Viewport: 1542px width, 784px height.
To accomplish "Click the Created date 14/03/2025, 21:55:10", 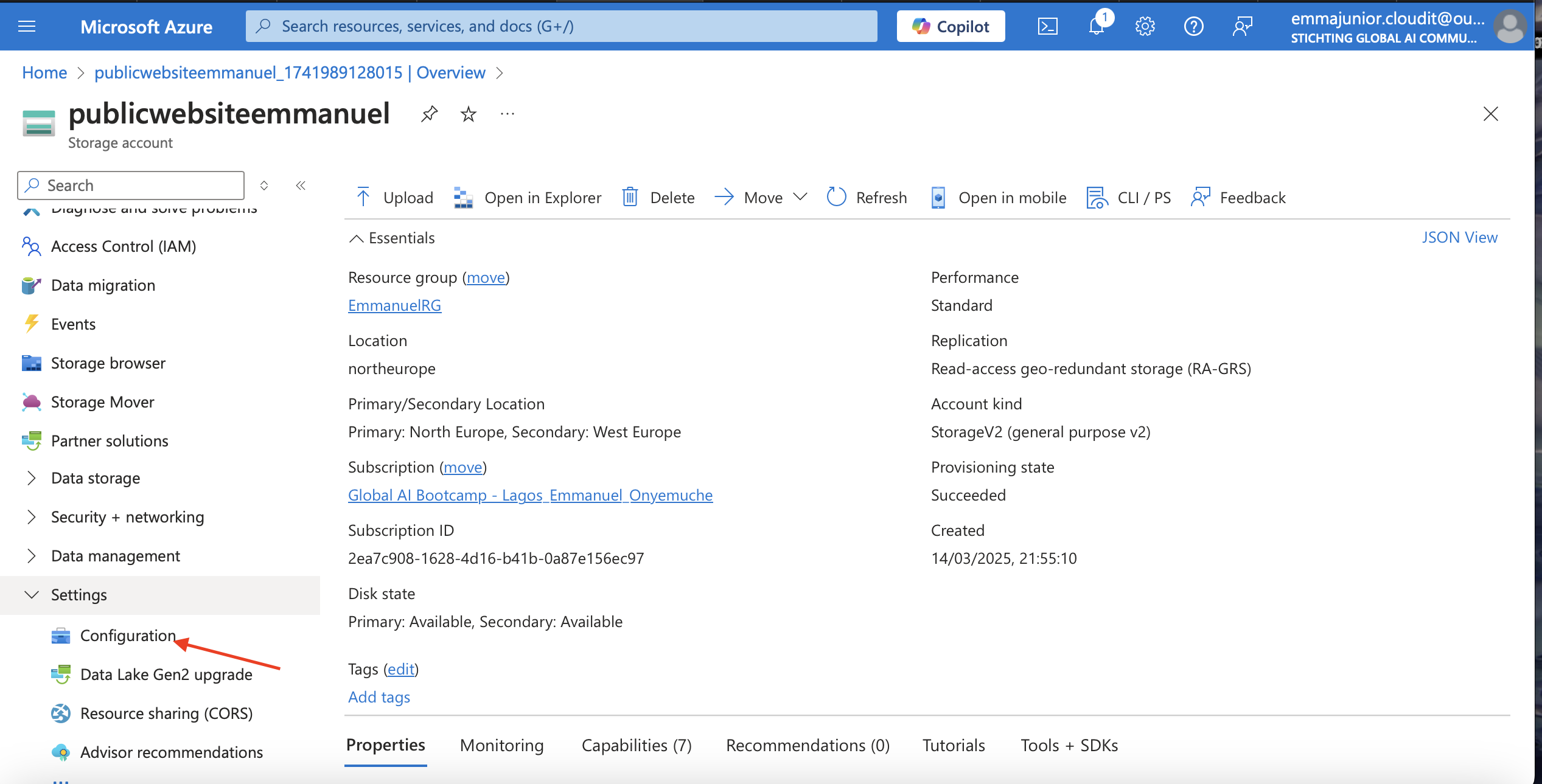I will (1004, 558).
